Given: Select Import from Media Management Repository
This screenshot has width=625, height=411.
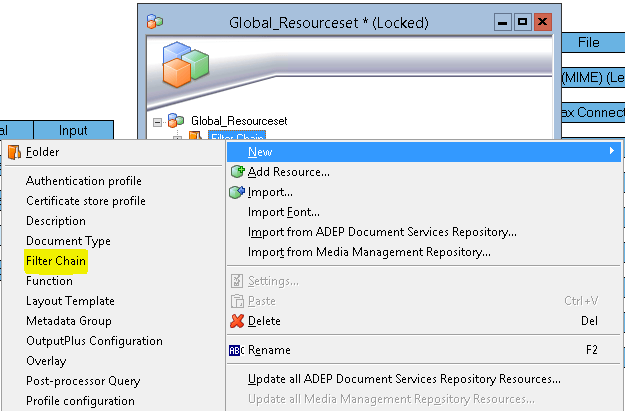Looking at the screenshot, I should 369,252.
